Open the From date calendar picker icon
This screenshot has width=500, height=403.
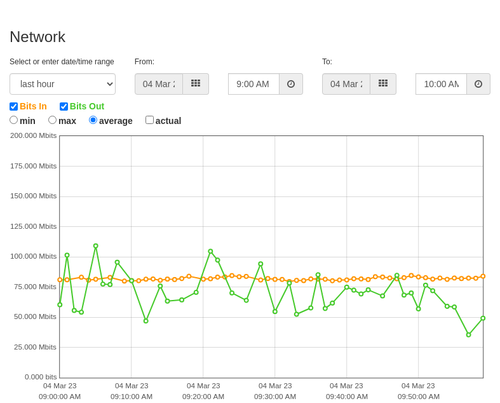coord(196,84)
